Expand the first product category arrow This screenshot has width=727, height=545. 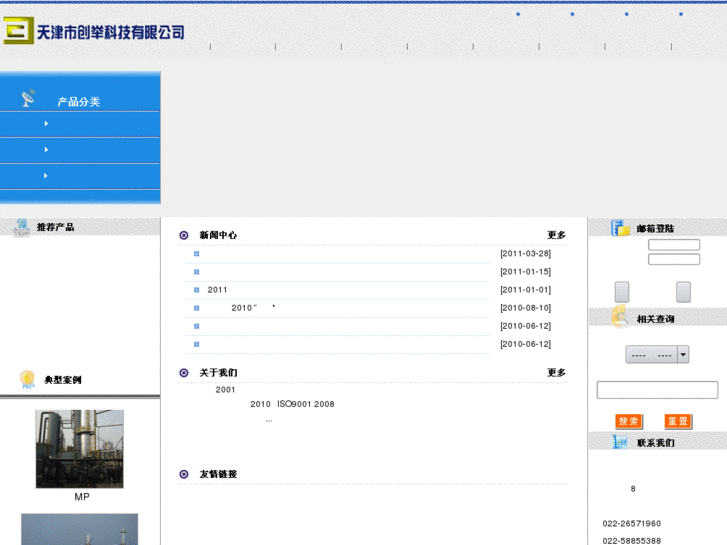coord(46,123)
